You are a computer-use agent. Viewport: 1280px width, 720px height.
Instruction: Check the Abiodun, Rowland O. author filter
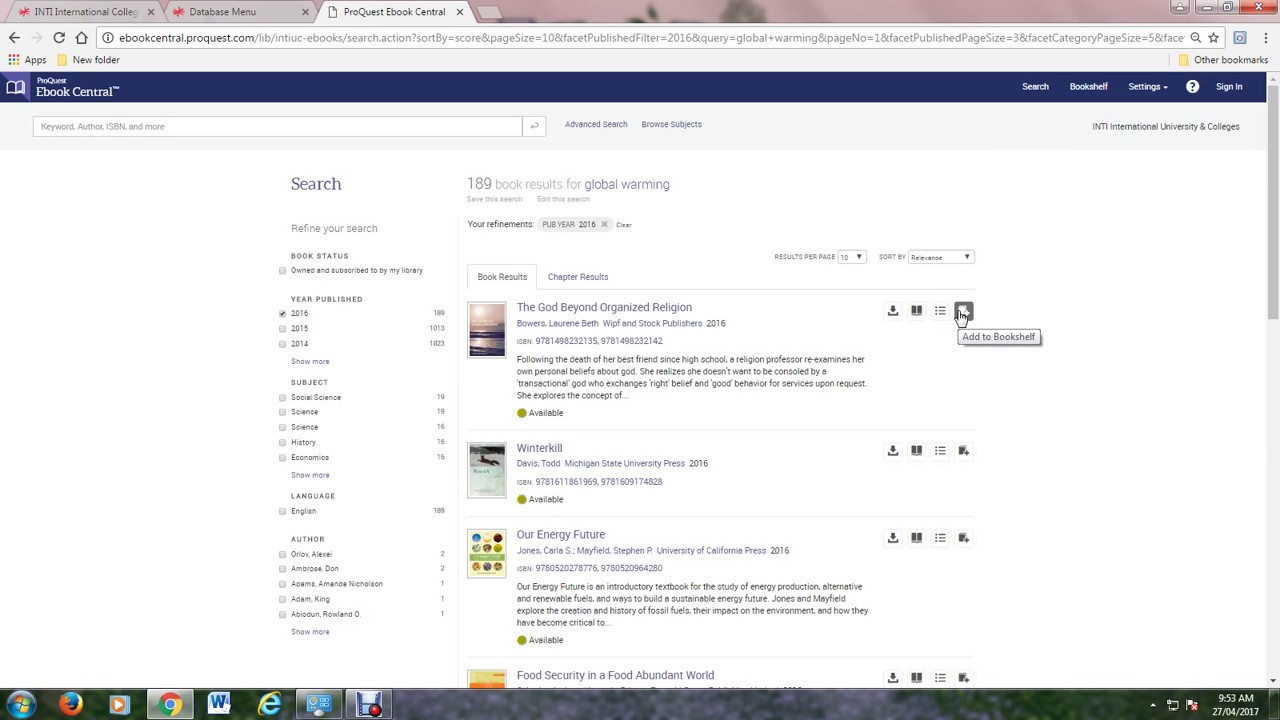tap(282, 614)
